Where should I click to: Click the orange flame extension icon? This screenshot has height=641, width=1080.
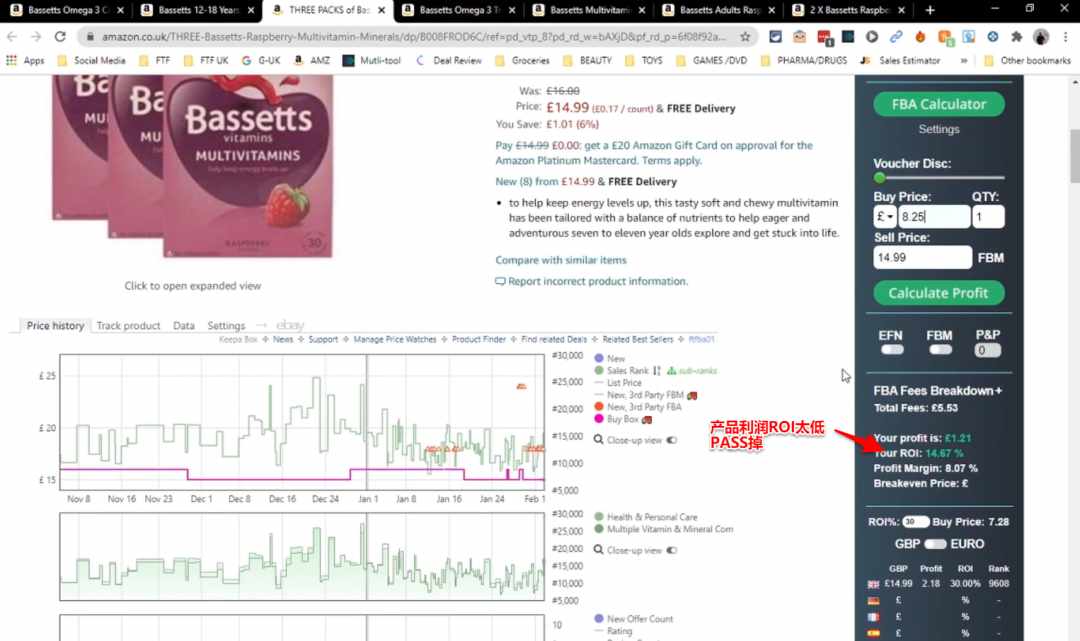920,36
